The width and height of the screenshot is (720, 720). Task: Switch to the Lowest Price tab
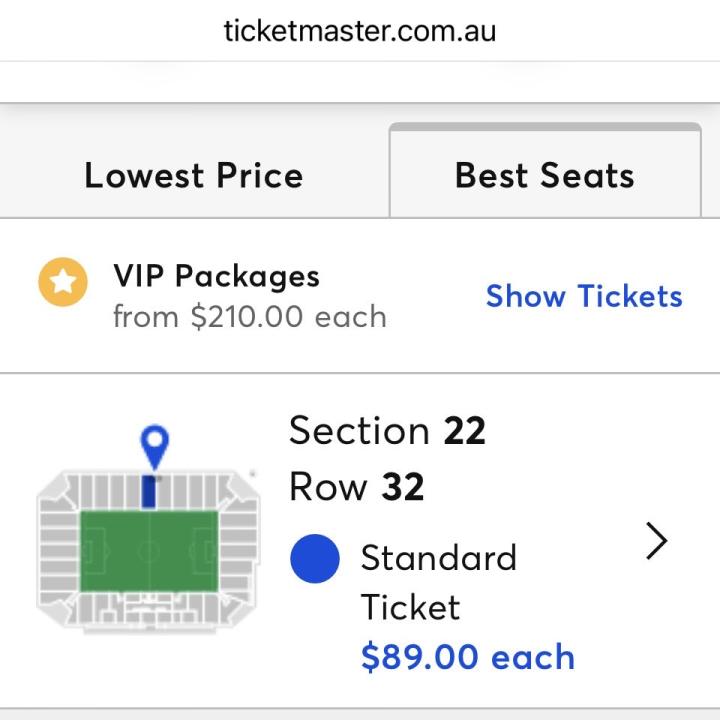pyautogui.click(x=193, y=176)
